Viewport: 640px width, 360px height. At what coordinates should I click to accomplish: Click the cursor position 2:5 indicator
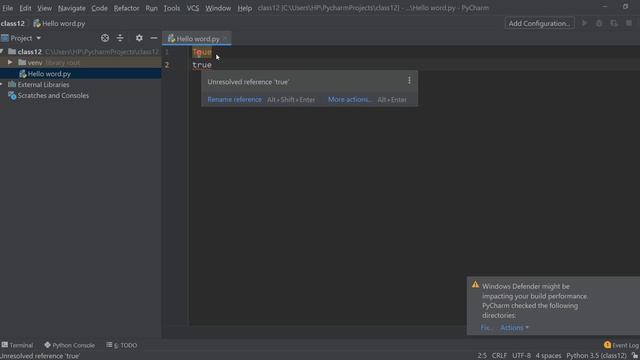click(x=482, y=356)
